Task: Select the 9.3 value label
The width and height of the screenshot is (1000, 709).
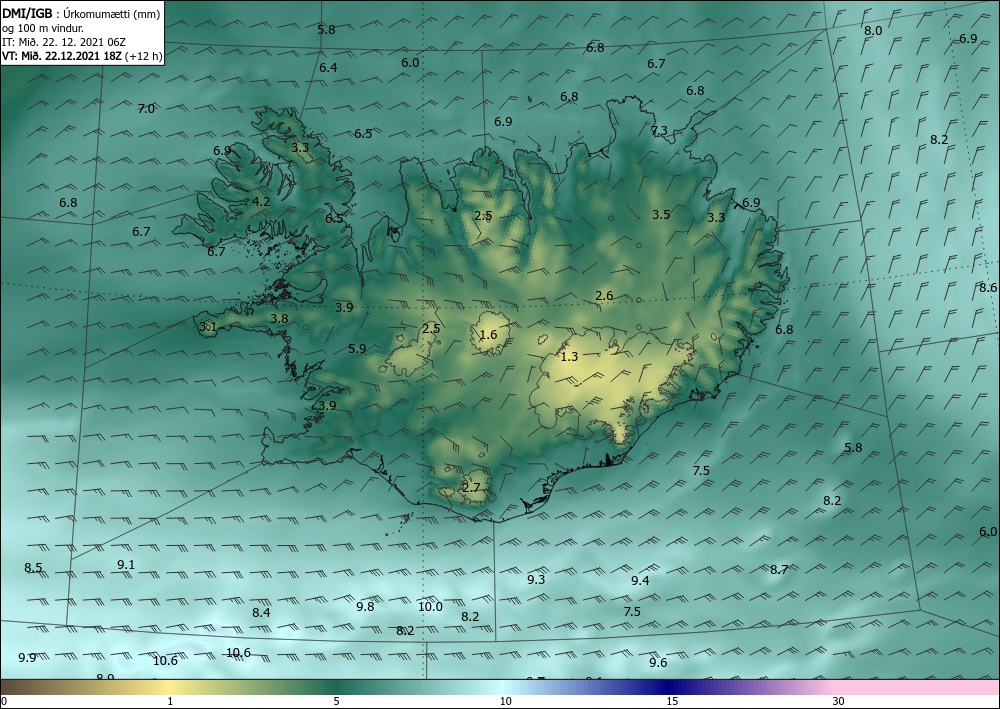Action: (536, 580)
